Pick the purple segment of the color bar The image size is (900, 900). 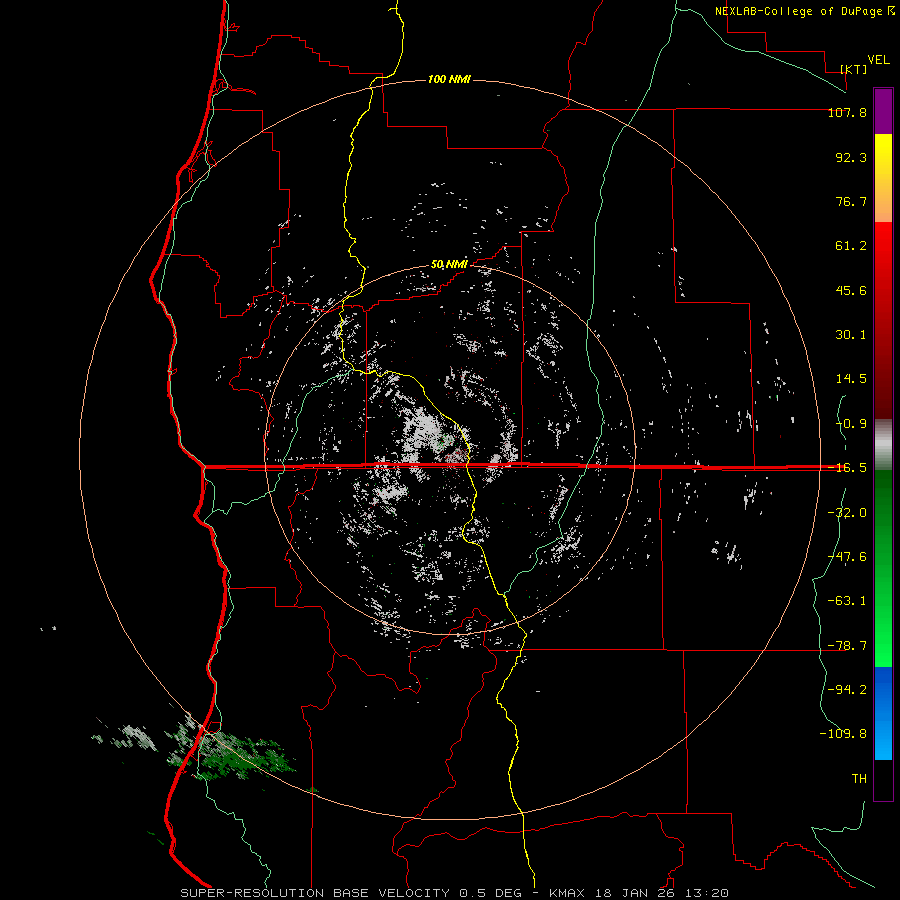tap(883, 111)
